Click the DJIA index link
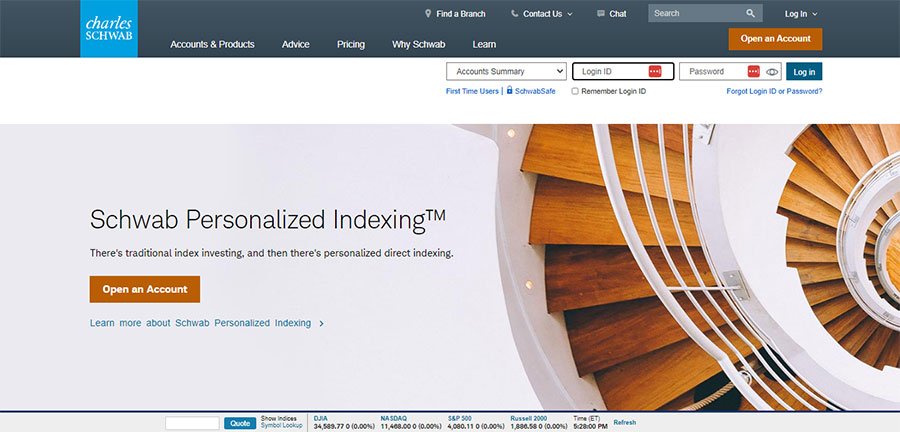 (x=320, y=419)
